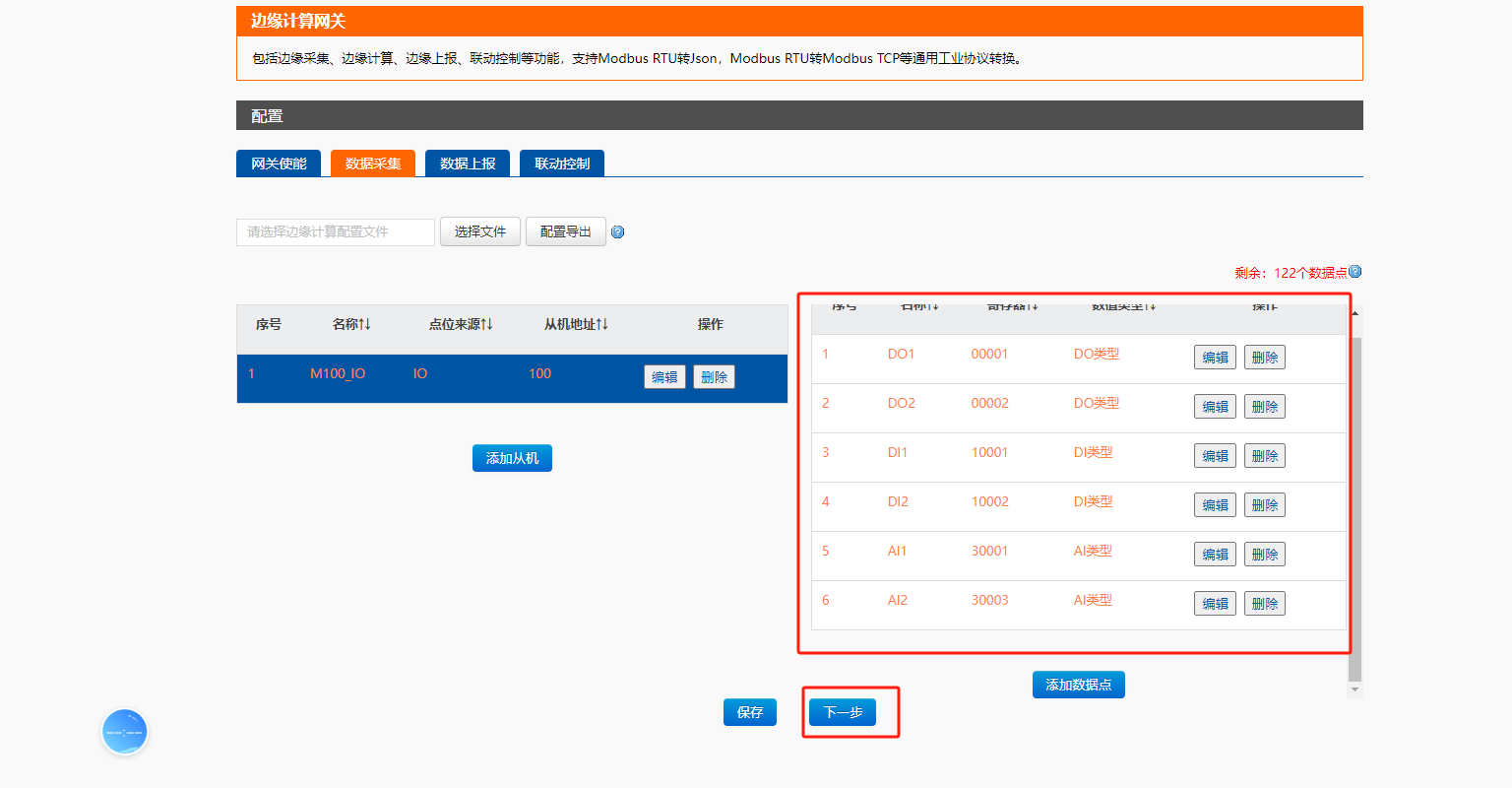This screenshot has width=1512, height=788.
Task: Click the floating round assistant icon
Action: [x=125, y=732]
